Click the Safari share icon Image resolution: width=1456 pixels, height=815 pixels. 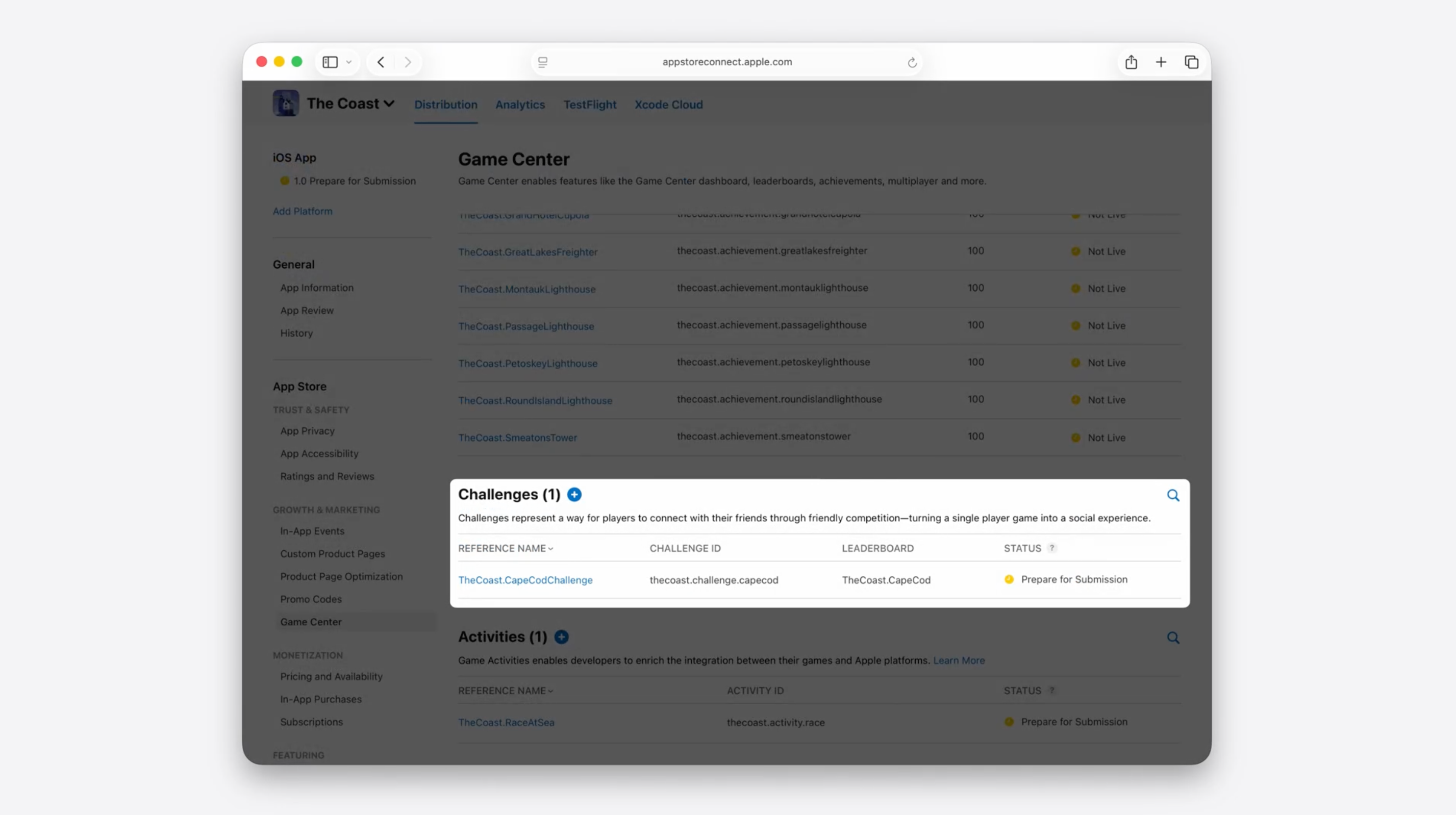[x=1131, y=62]
